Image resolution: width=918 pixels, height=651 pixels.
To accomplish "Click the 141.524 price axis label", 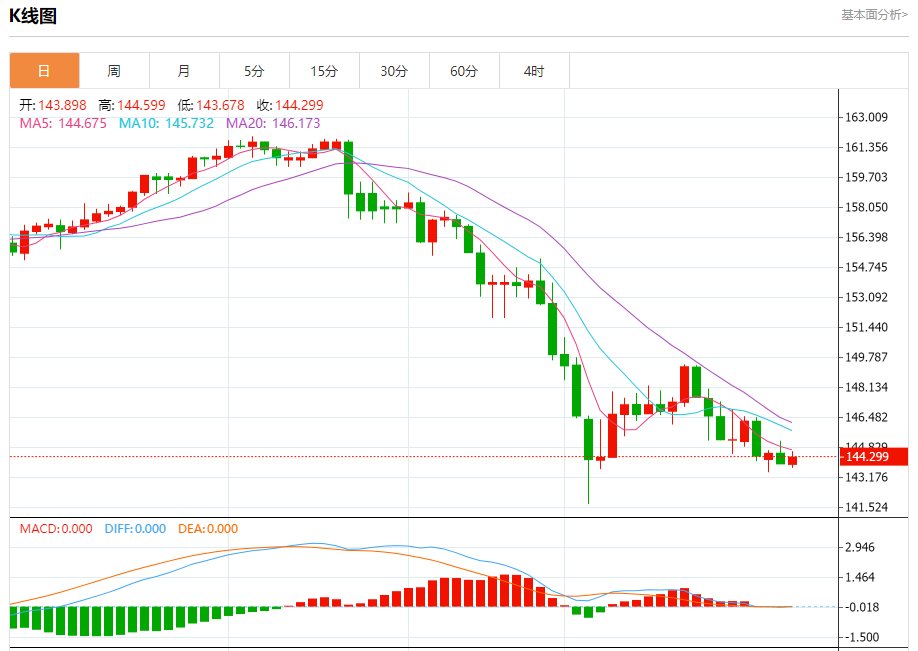I will tap(866, 507).
